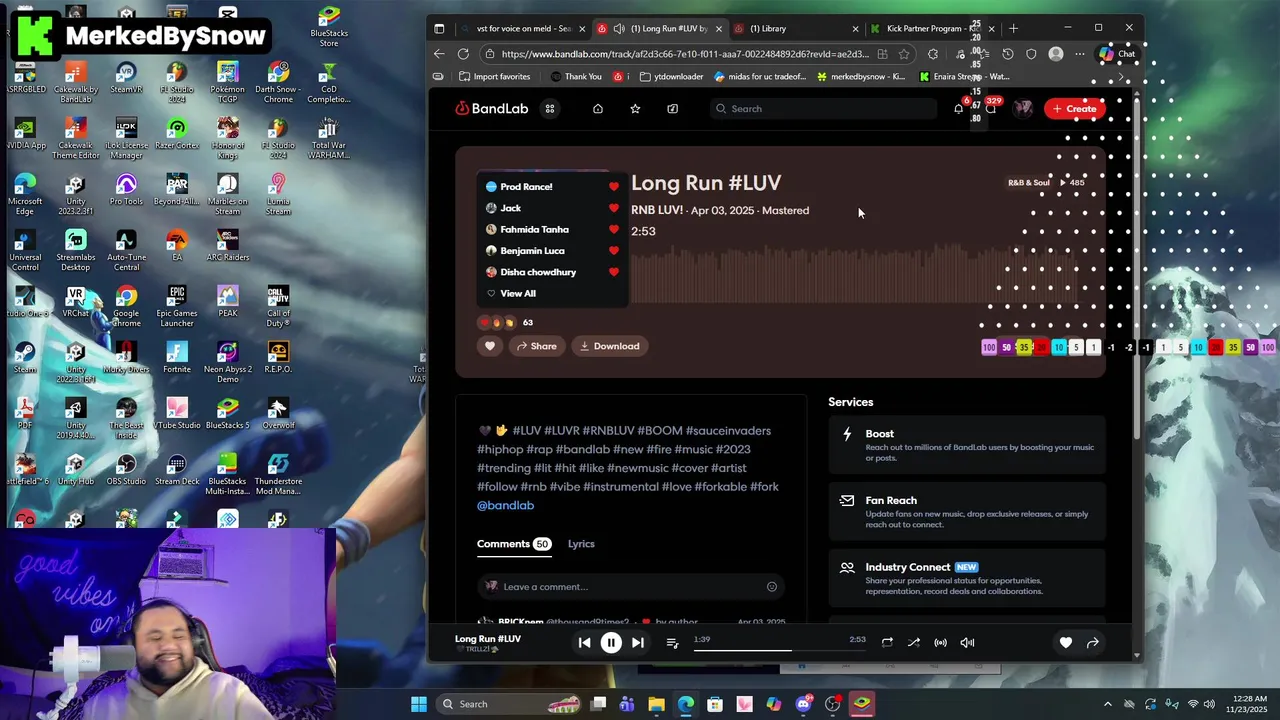This screenshot has height=720, width=1280.
Task: Open the profile avatar in BandLab header
Action: [x=1023, y=108]
